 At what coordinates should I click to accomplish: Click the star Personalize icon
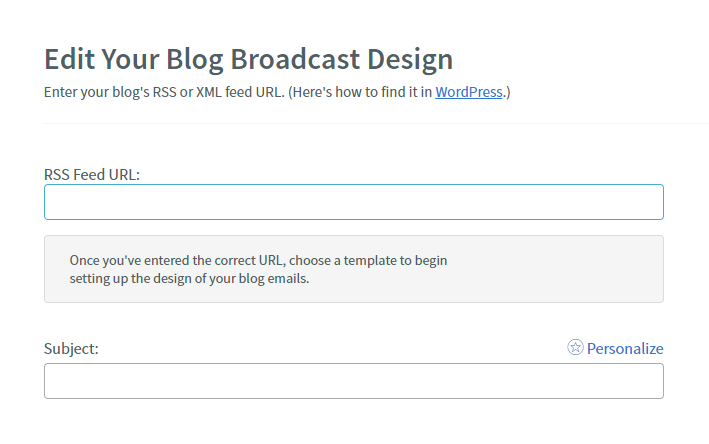point(575,348)
